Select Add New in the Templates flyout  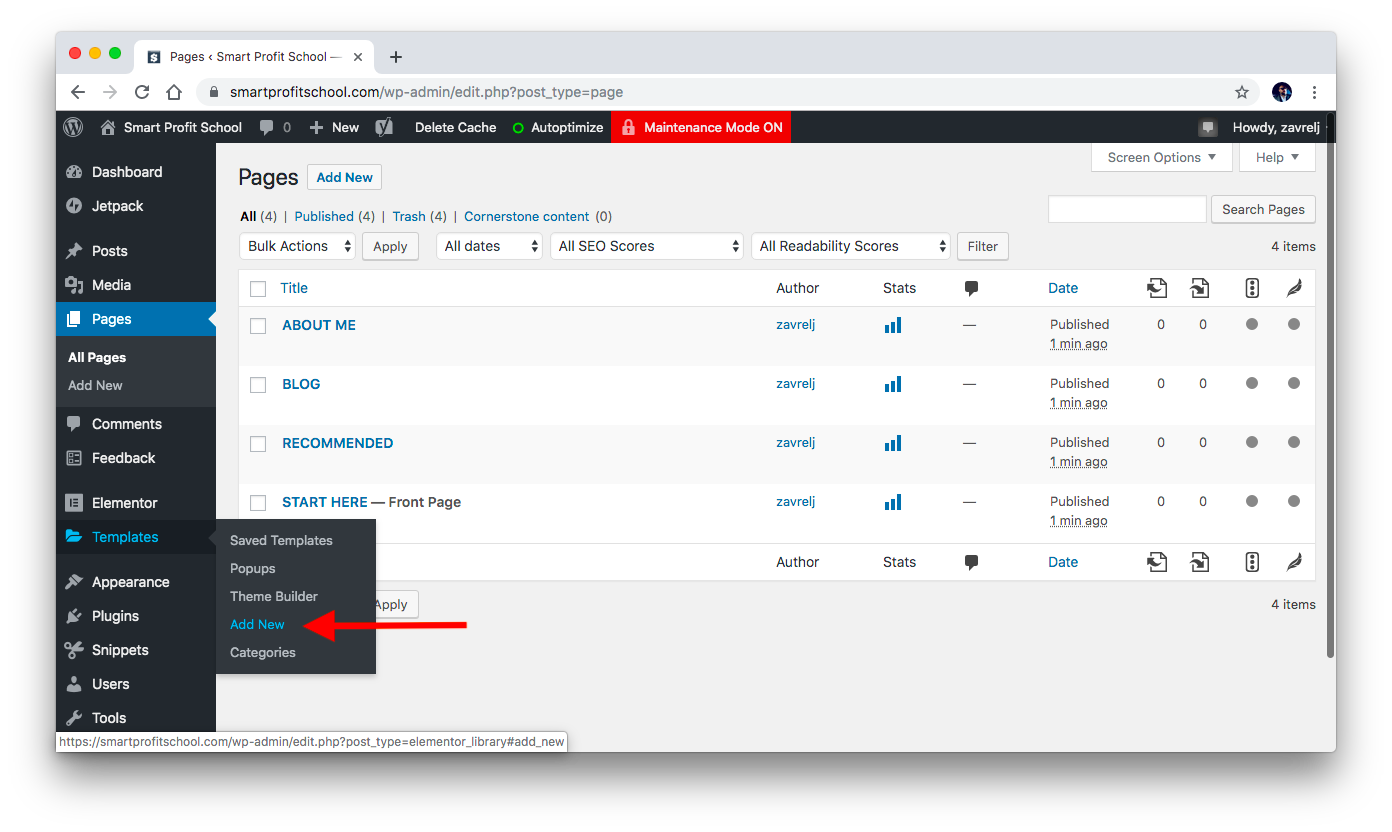(x=257, y=624)
